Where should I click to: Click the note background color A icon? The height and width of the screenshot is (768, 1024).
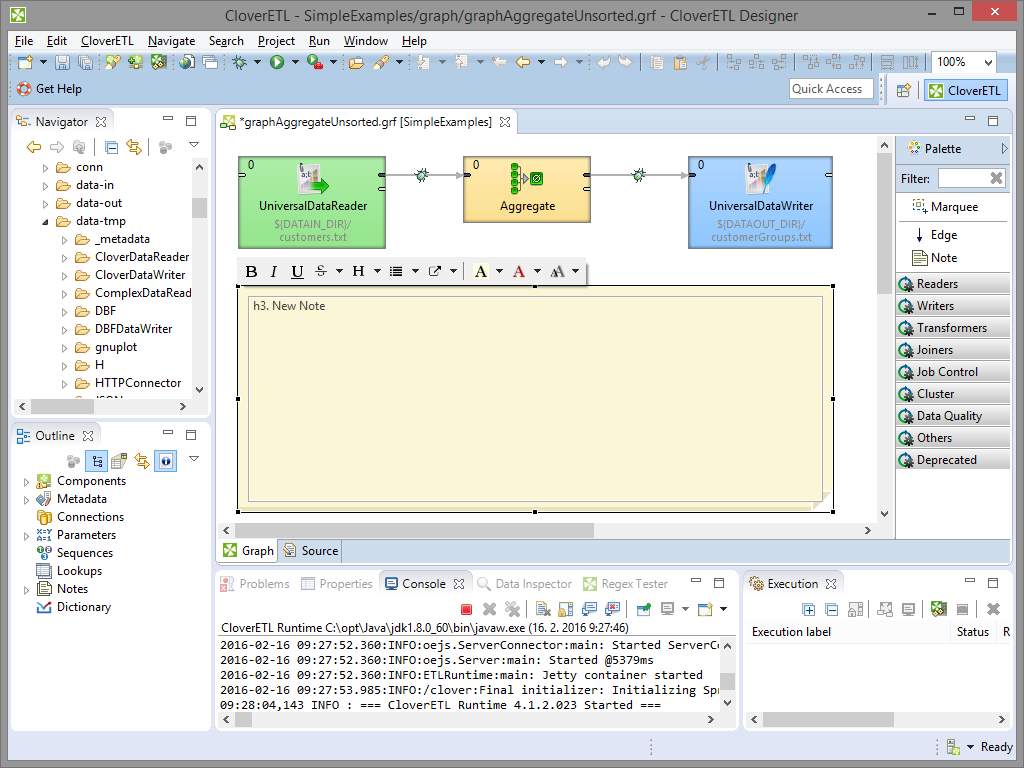(x=481, y=271)
